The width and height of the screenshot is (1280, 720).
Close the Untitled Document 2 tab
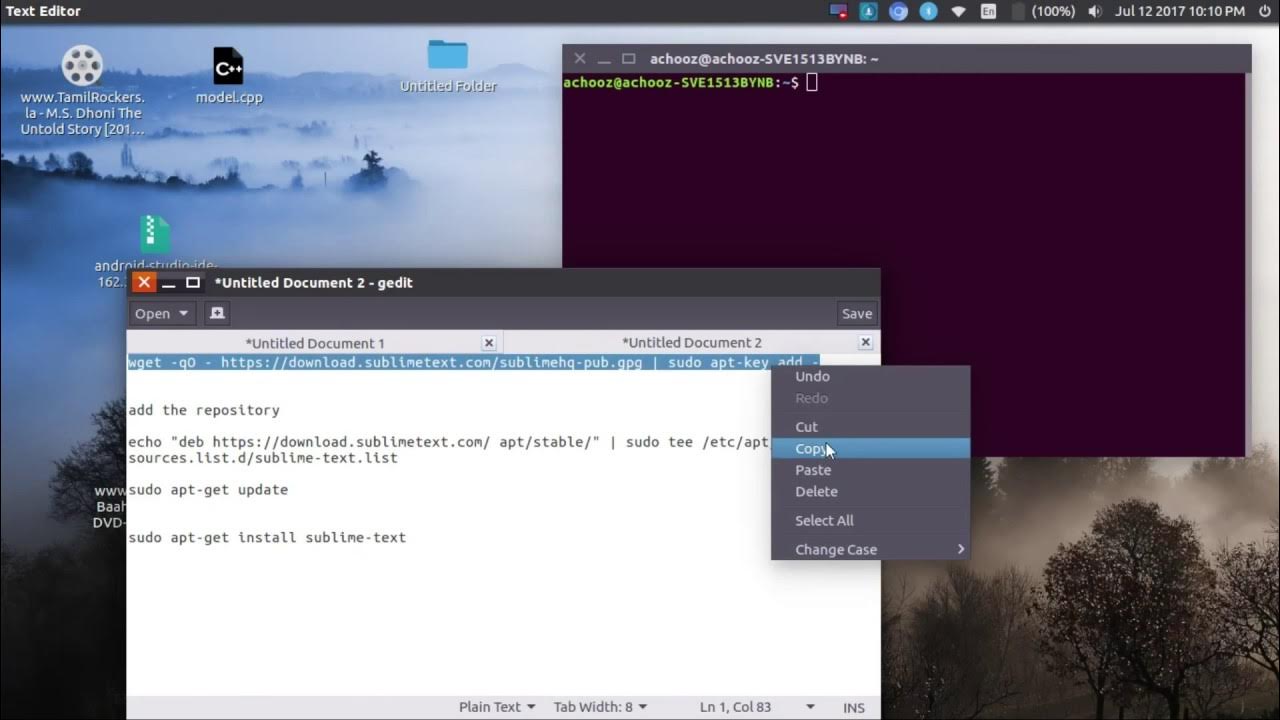[866, 343]
